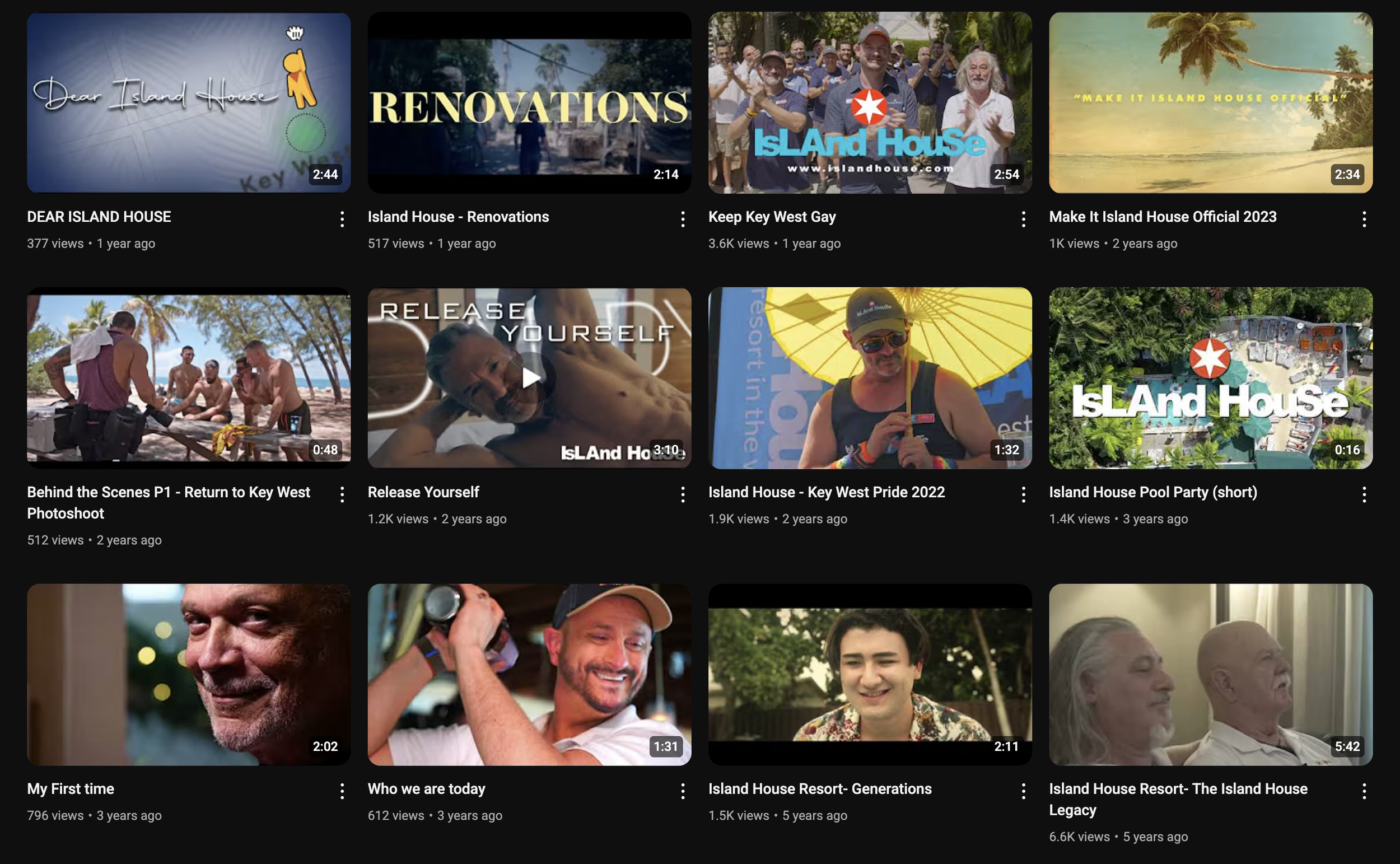This screenshot has height=864, width=1400.
Task: Click the 2:54 duration badge
Action: pyautogui.click(x=1006, y=174)
